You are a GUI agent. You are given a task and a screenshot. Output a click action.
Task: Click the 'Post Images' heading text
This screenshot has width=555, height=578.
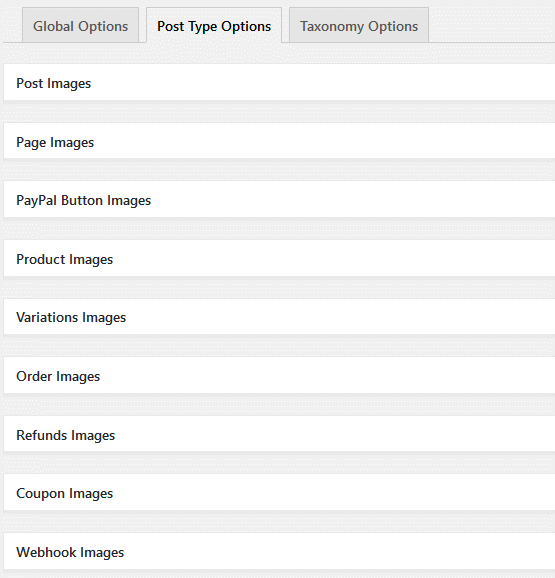(53, 84)
